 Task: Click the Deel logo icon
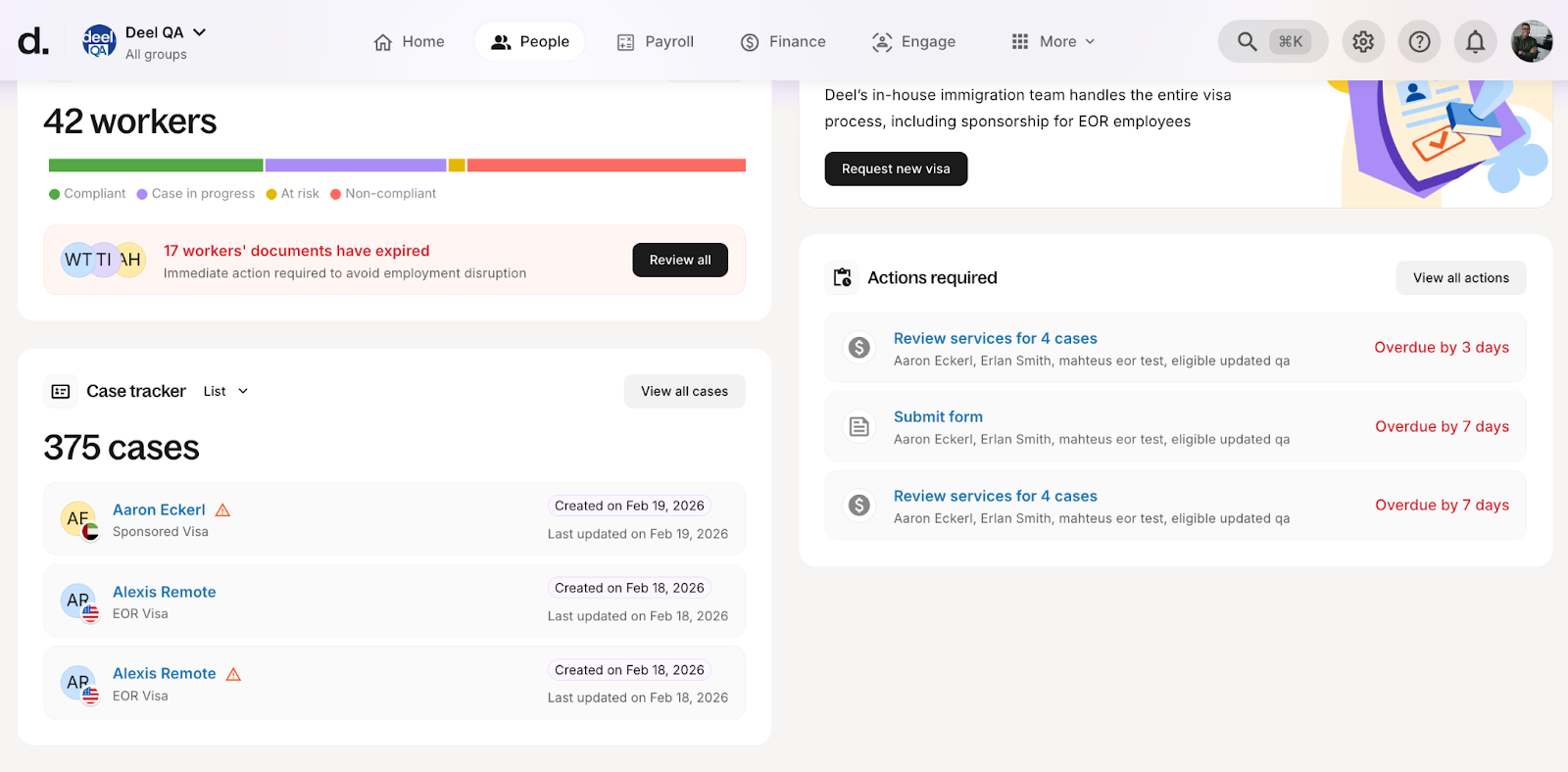pos(32,41)
